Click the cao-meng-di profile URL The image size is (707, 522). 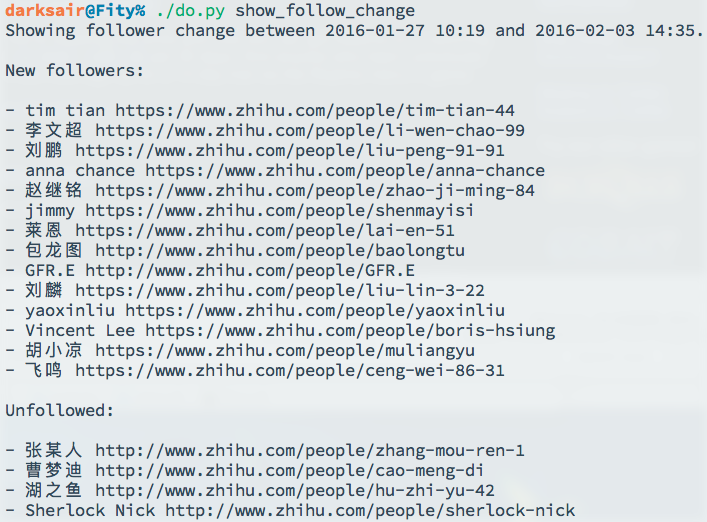[290, 470]
